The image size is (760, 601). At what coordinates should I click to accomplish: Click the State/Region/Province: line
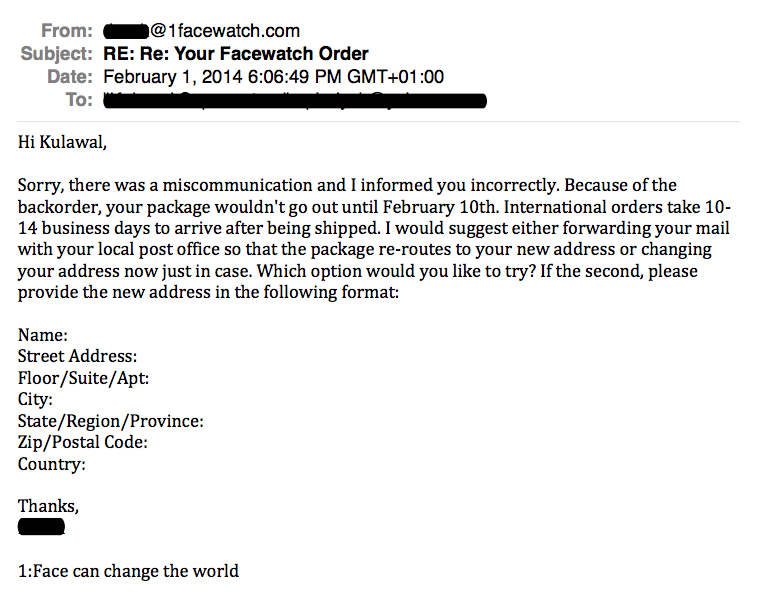pos(111,421)
